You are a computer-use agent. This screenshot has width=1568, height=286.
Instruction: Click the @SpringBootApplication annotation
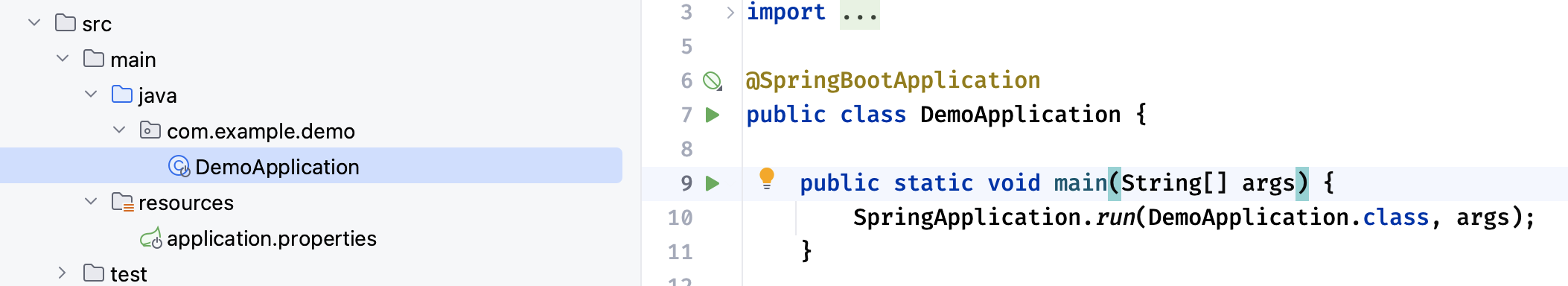pos(893,80)
